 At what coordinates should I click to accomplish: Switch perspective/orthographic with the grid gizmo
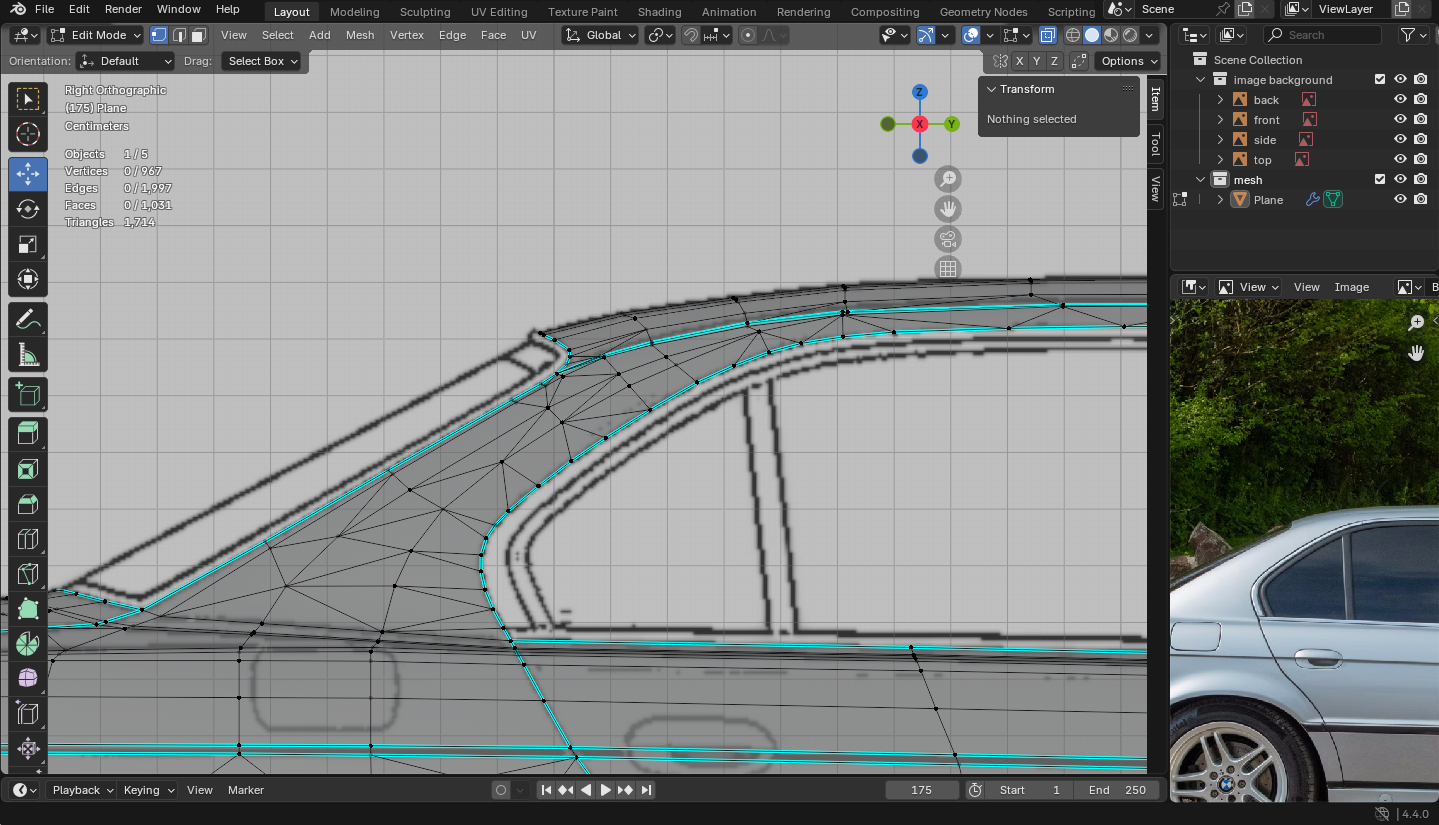click(x=948, y=268)
